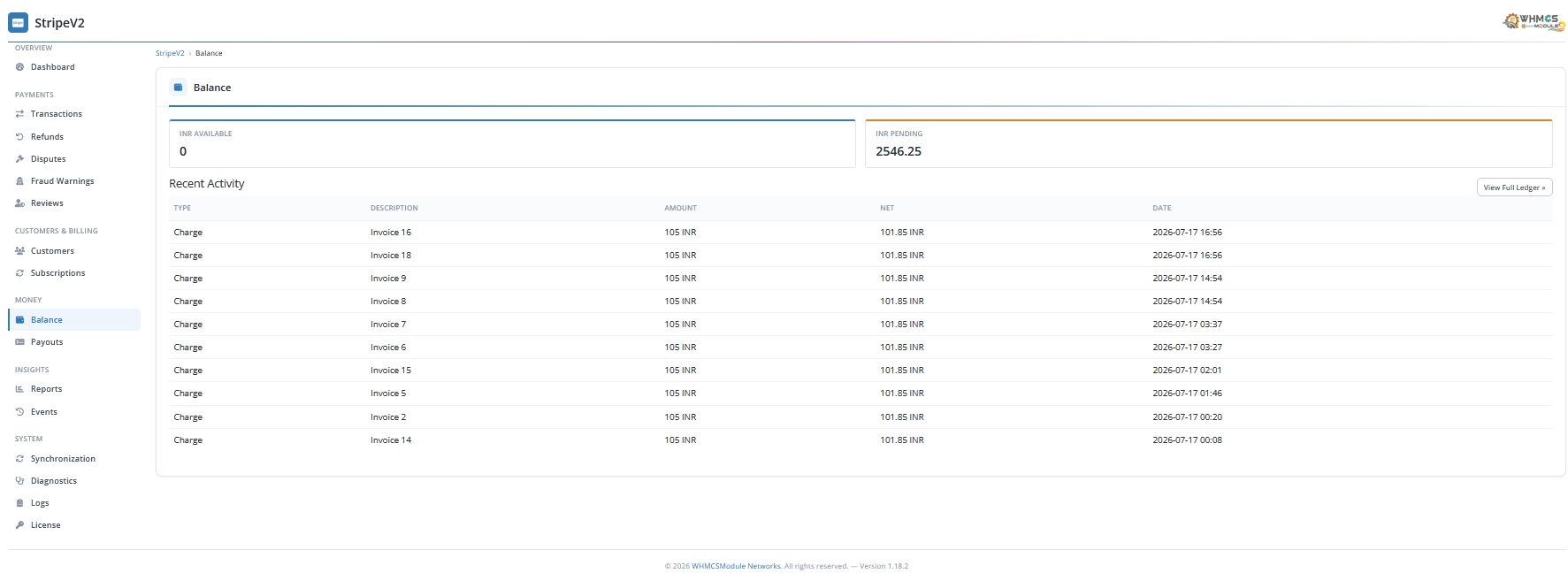Click the Reviews user icon
Viewport: 1568px width, 581px height.
(x=19, y=203)
